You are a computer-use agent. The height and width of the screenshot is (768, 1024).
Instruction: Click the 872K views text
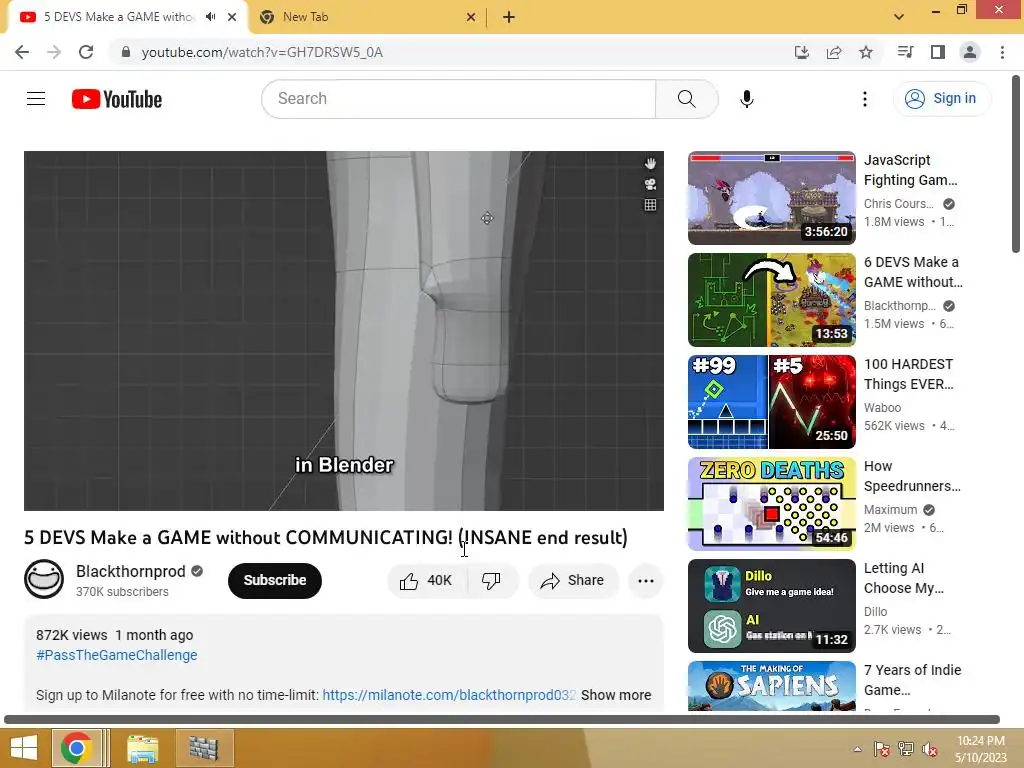pyautogui.click(x=72, y=635)
